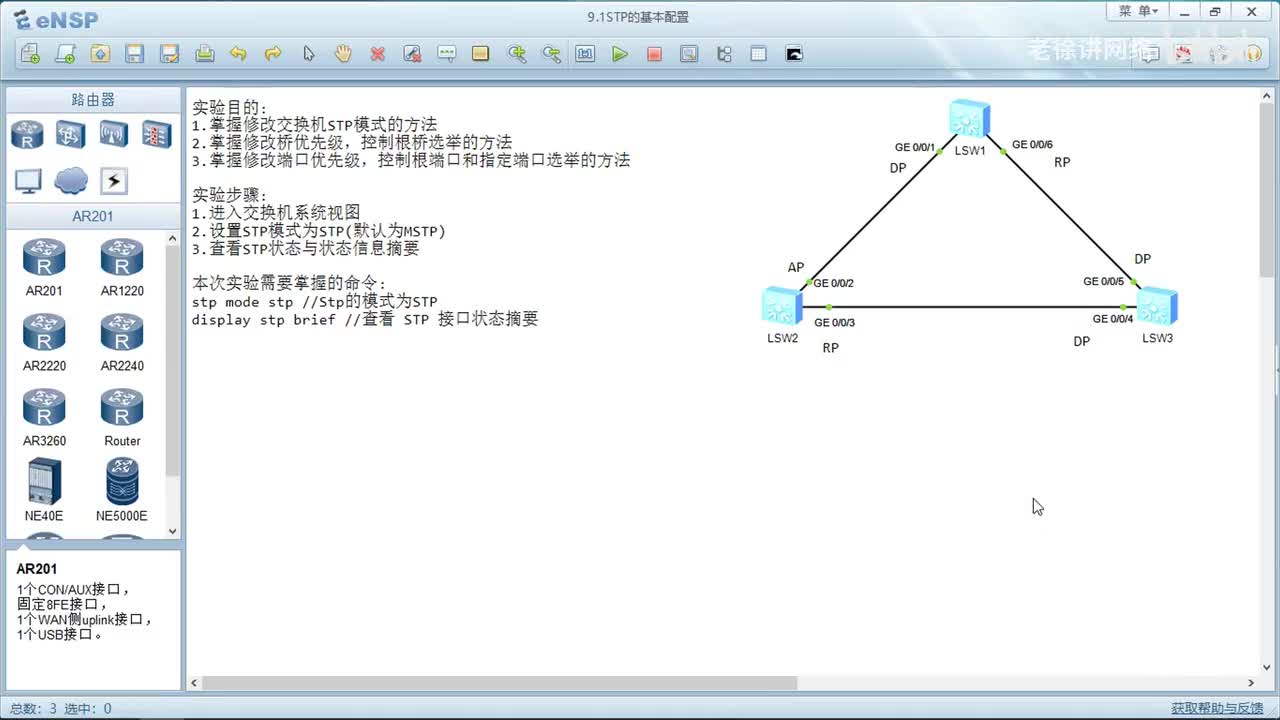Select the PC terminal category icon
1280x720 pixels.
(28, 181)
